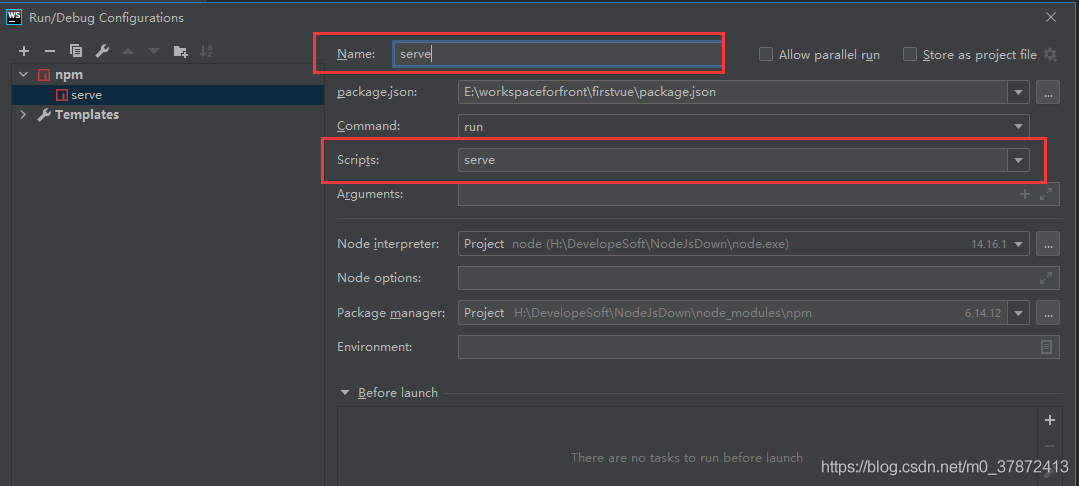
Task: Select the serve configuration in tree
Action: [x=168, y=95]
